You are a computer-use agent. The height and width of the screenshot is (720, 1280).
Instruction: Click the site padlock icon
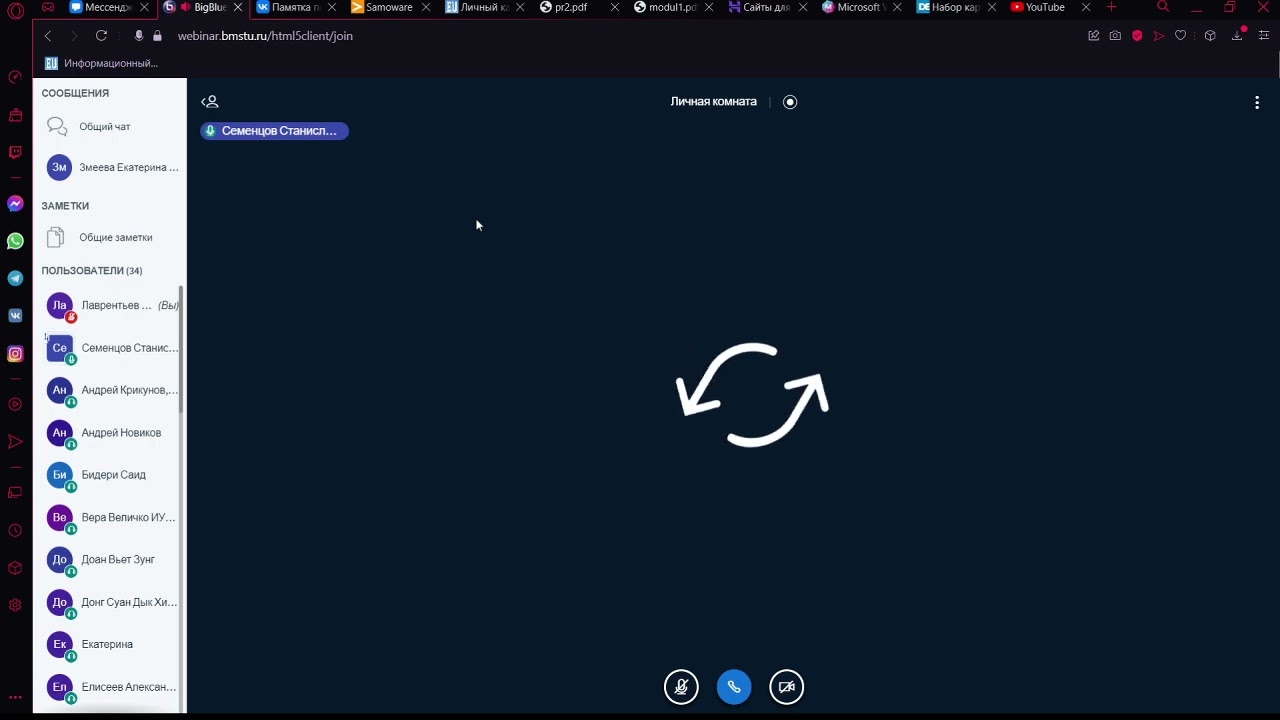point(157,36)
